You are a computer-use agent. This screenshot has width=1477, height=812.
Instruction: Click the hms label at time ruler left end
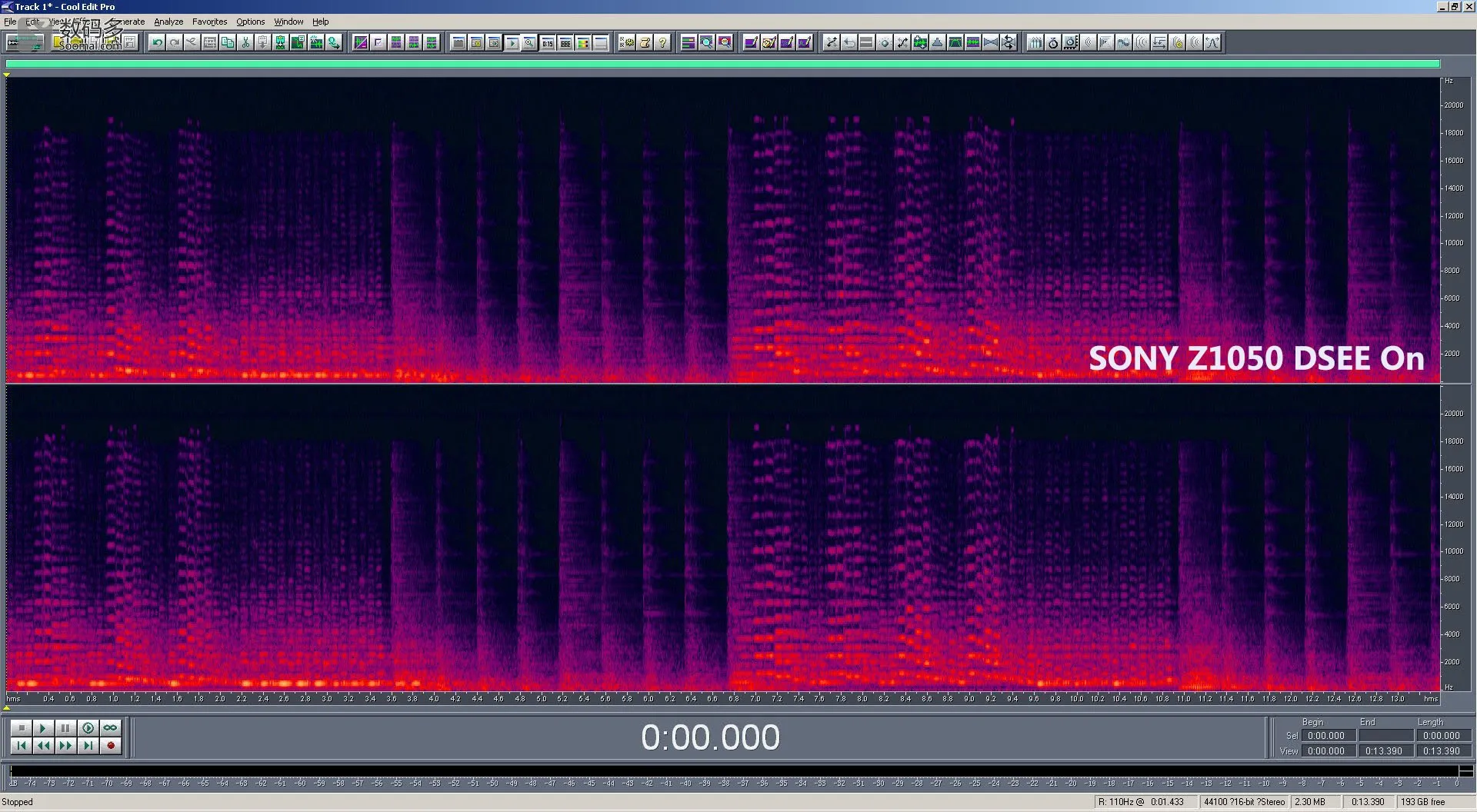click(13, 699)
